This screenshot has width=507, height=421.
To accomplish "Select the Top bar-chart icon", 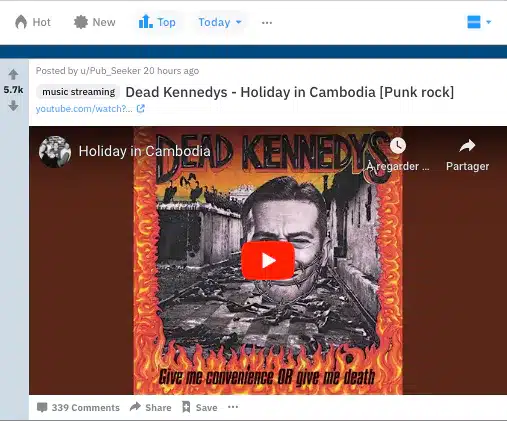I will [146, 22].
